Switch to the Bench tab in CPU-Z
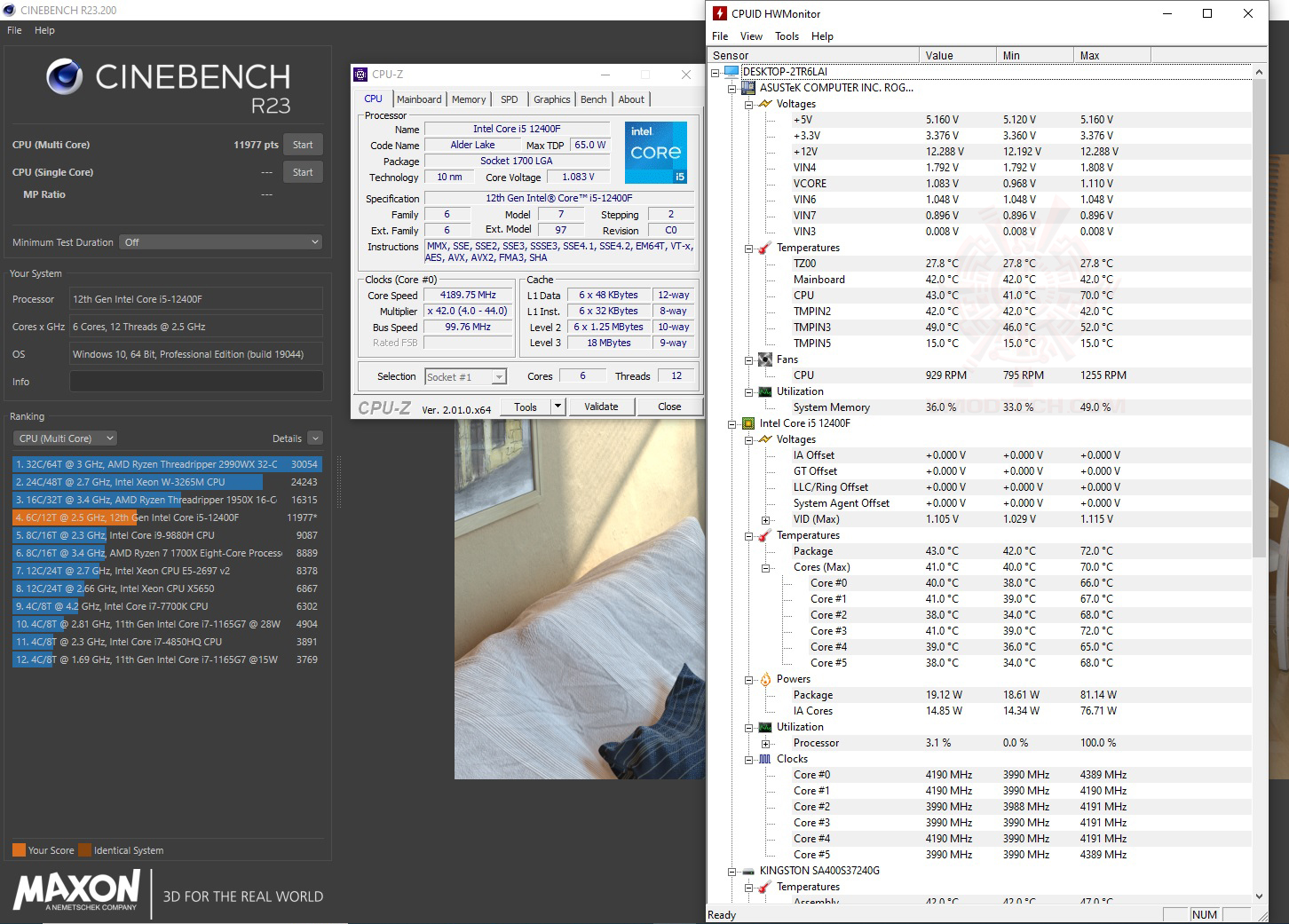The height and width of the screenshot is (924, 1289). click(x=593, y=99)
